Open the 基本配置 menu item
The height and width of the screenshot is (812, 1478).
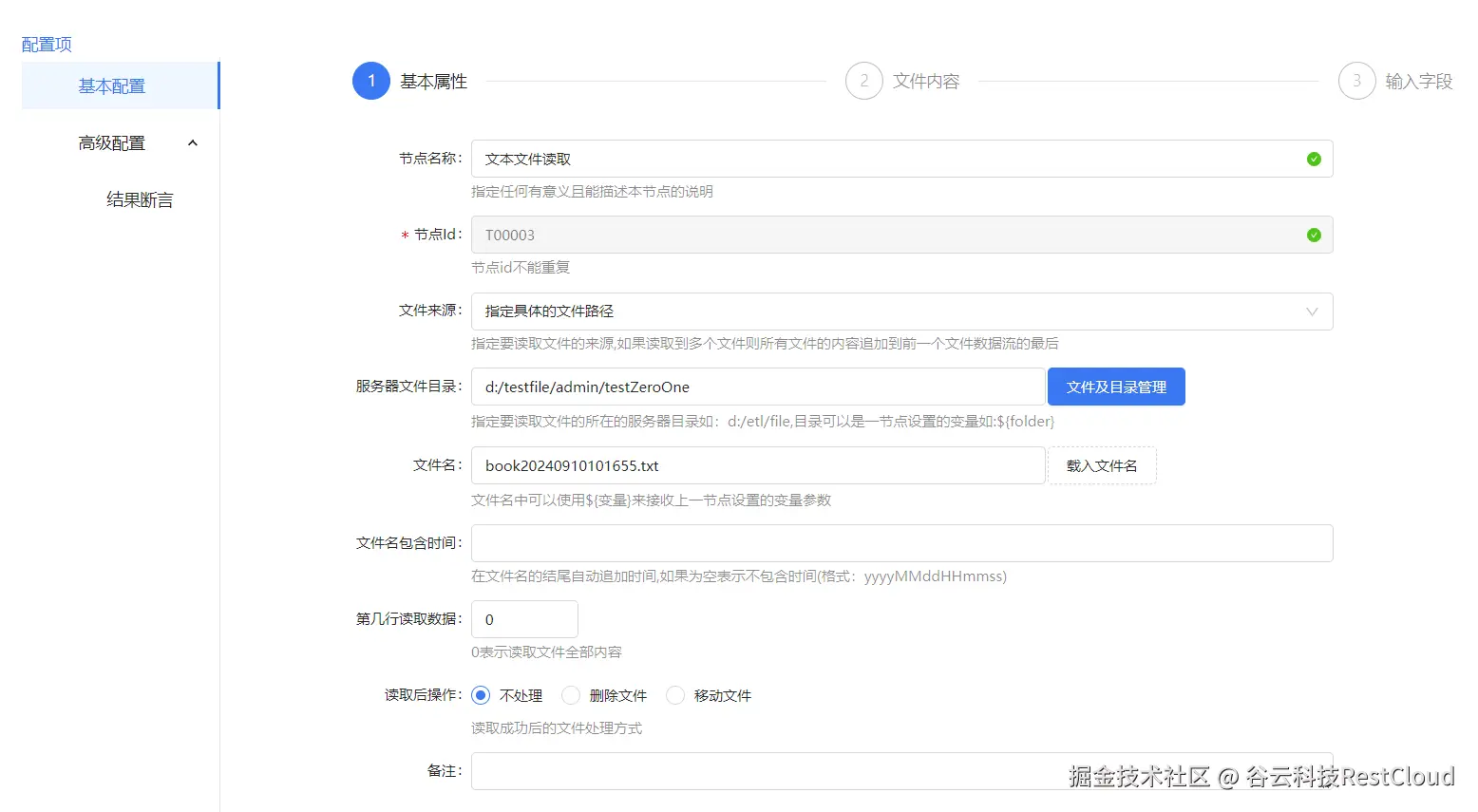(x=120, y=85)
